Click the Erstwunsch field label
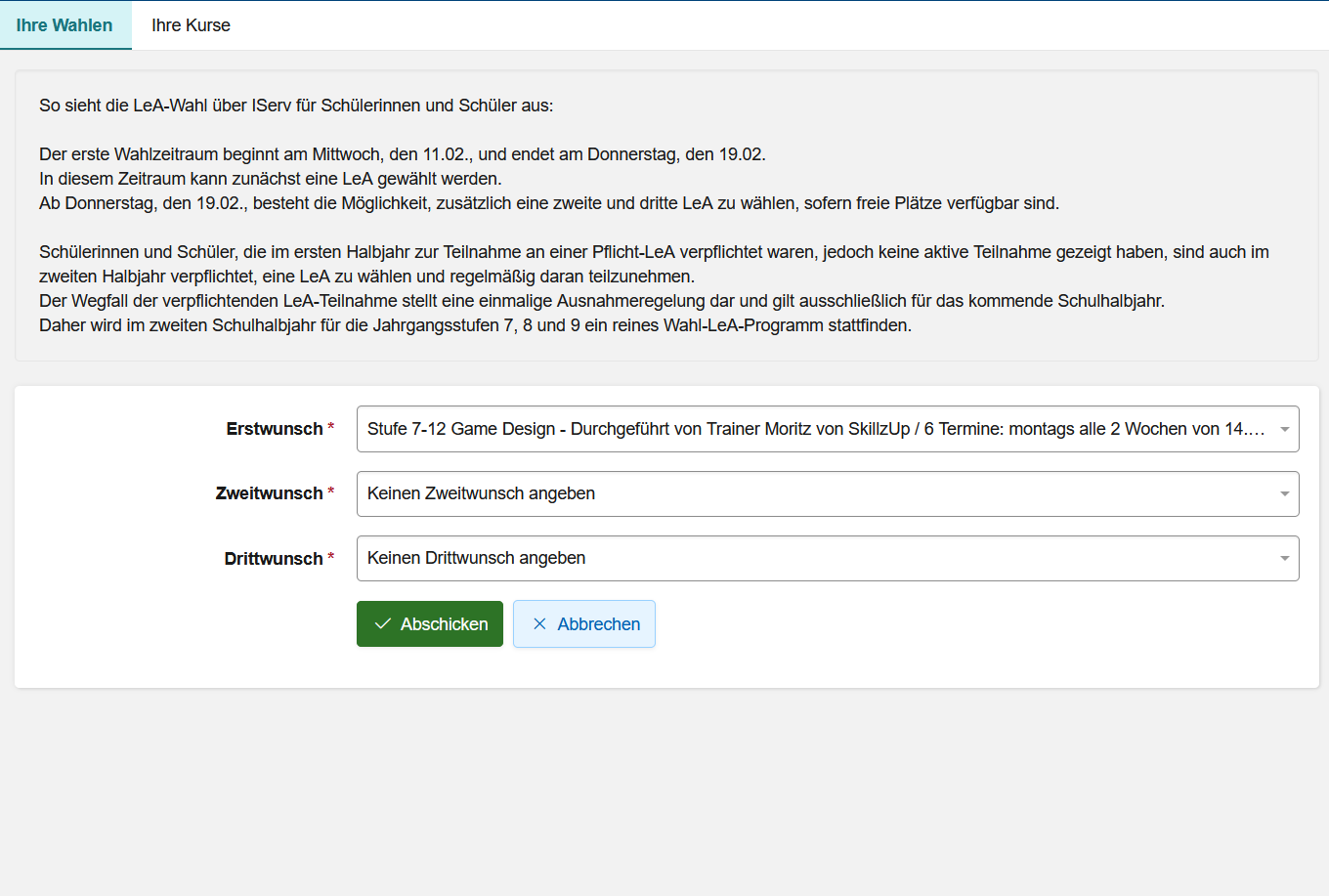 point(274,429)
